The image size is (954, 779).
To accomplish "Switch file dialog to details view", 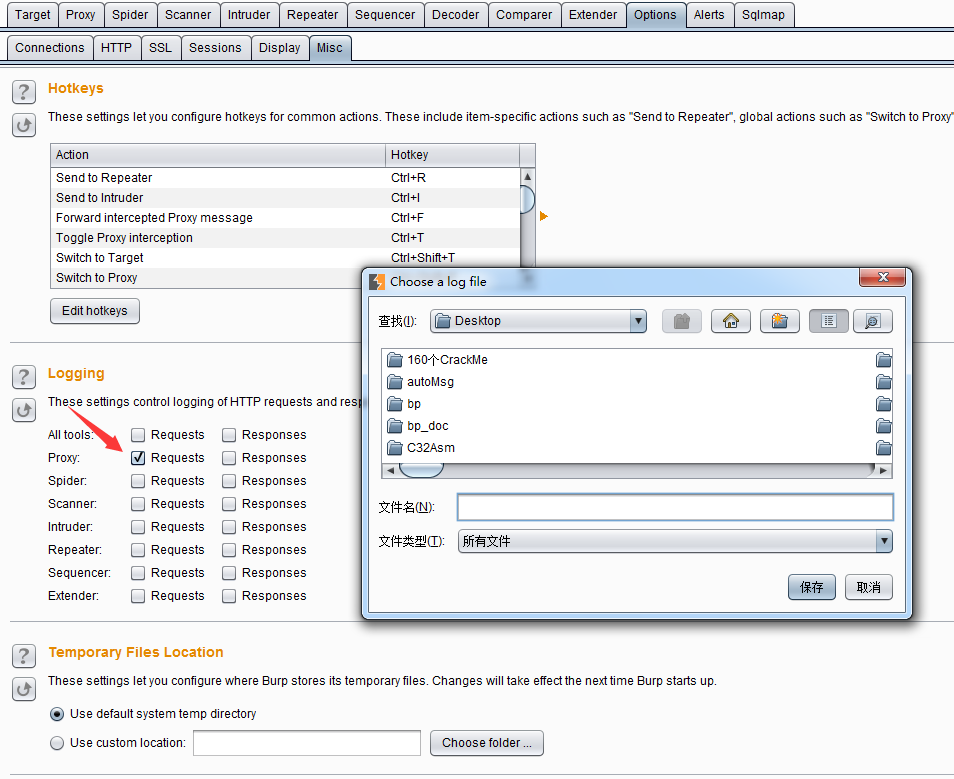I will click(872, 321).
